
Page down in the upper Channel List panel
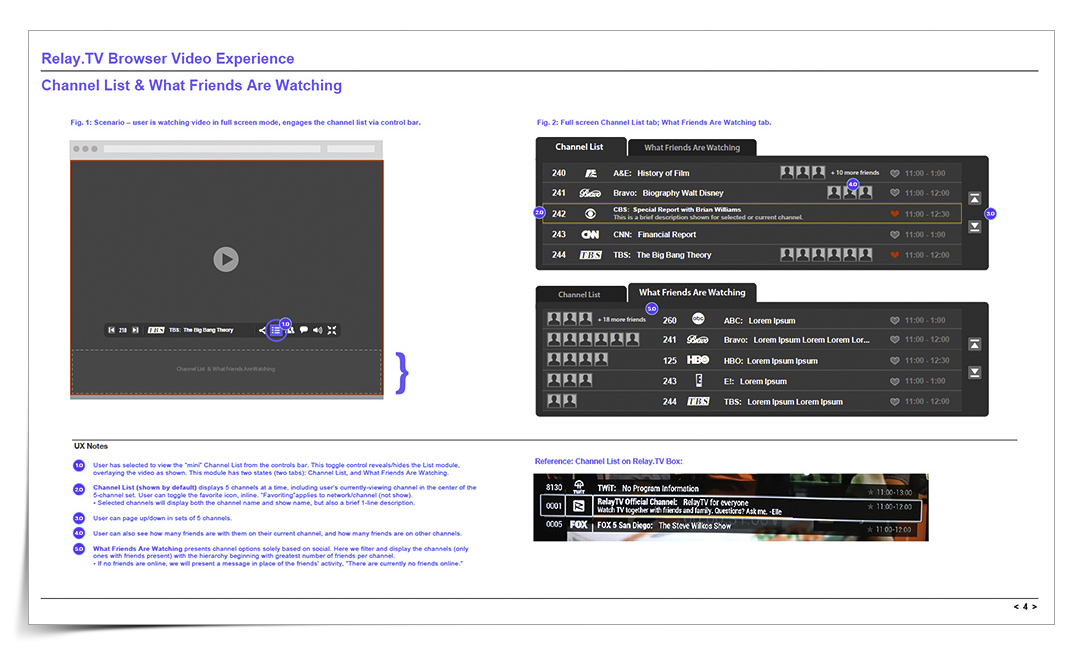(974, 226)
